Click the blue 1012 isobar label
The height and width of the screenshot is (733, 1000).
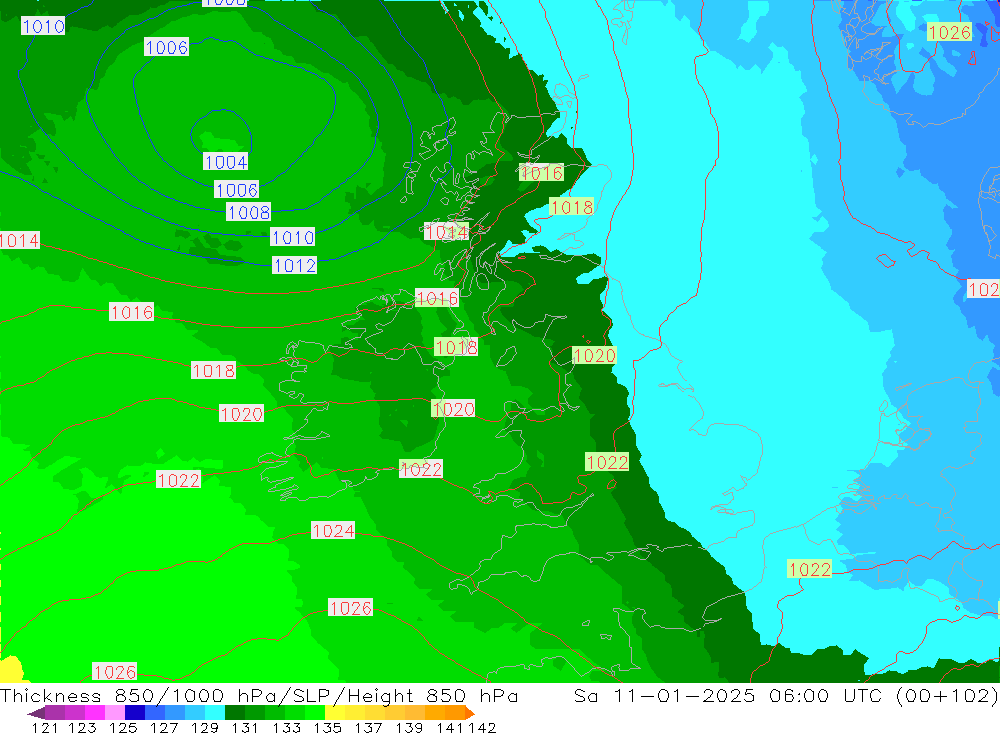tap(295, 265)
